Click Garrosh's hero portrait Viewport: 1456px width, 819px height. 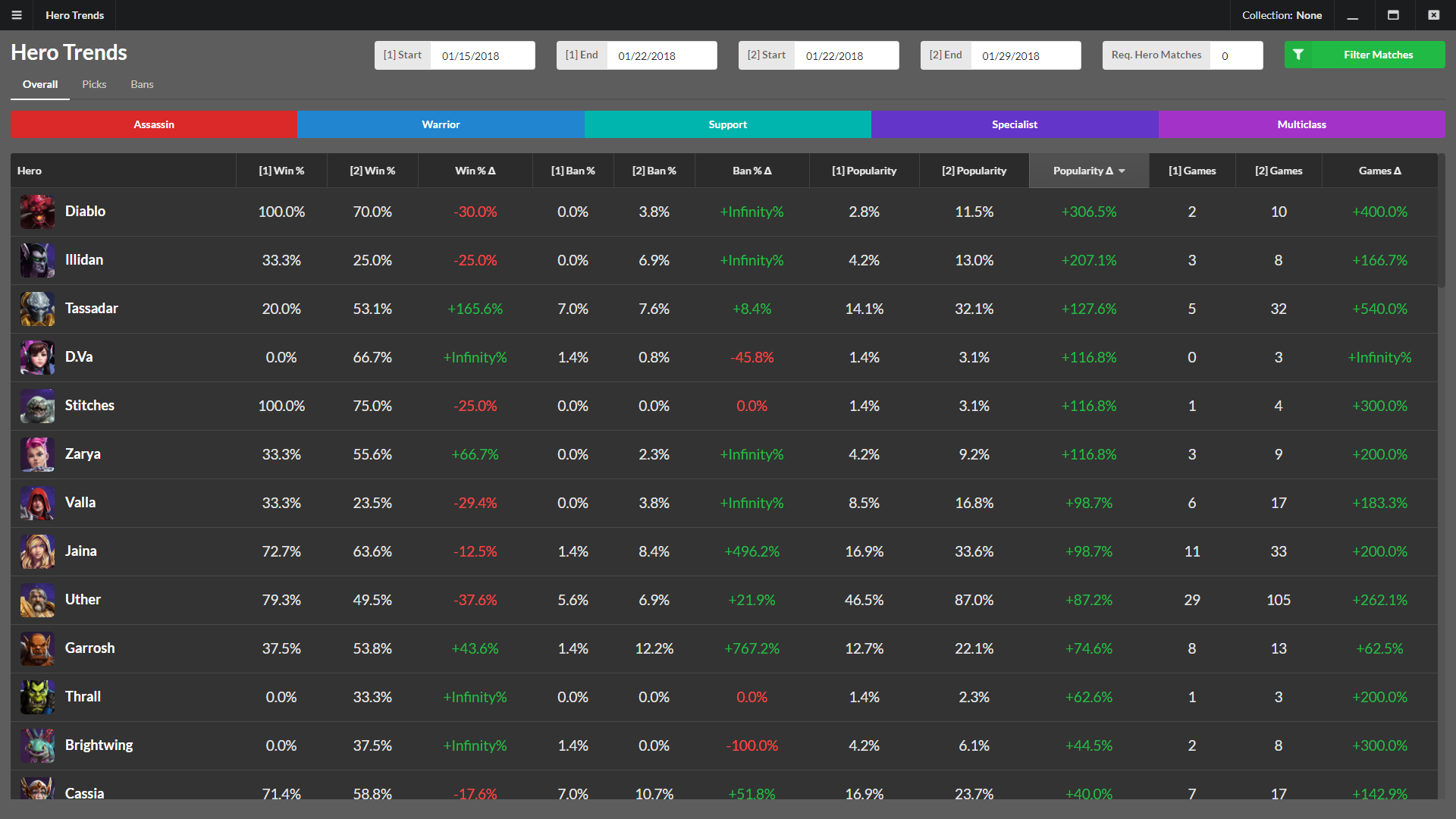[x=37, y=648]
